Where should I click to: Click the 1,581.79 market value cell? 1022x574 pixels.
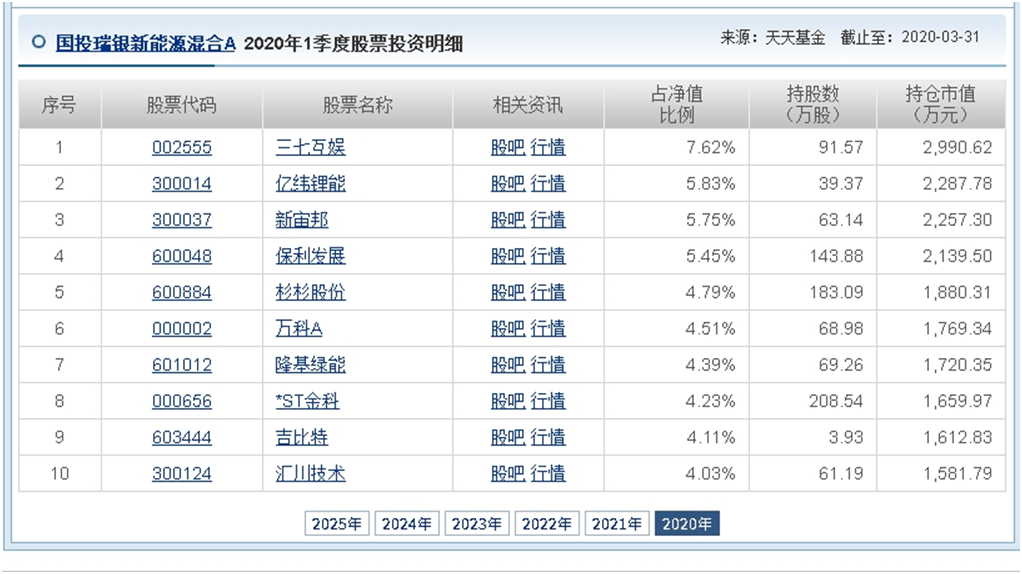(x=941, y=473)
